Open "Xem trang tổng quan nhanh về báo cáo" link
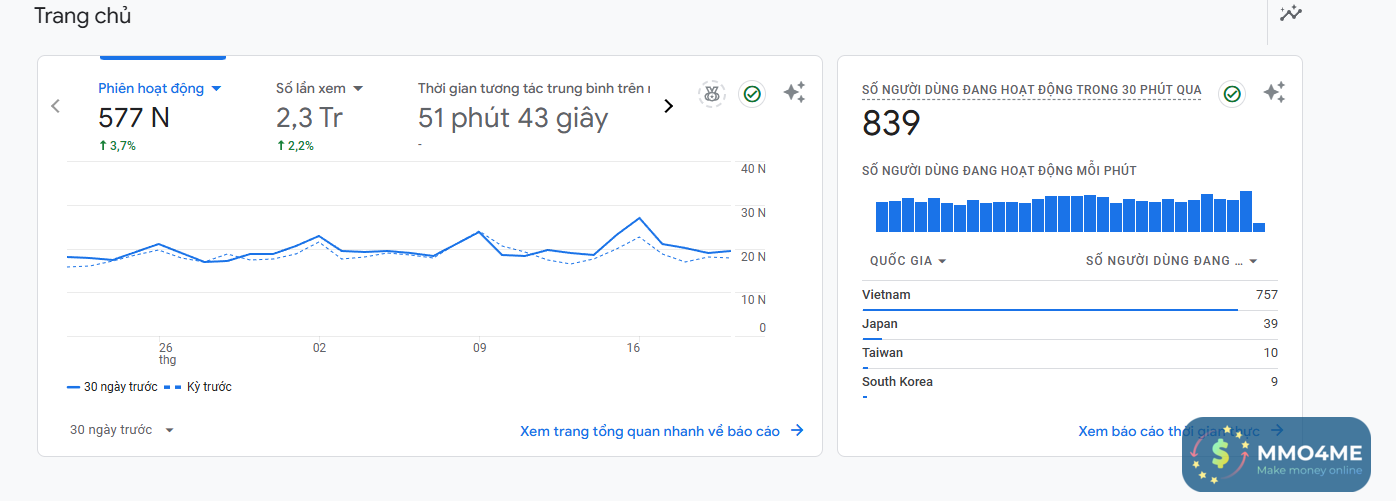The image size is (1396, 501). click(x=661, y=431)
